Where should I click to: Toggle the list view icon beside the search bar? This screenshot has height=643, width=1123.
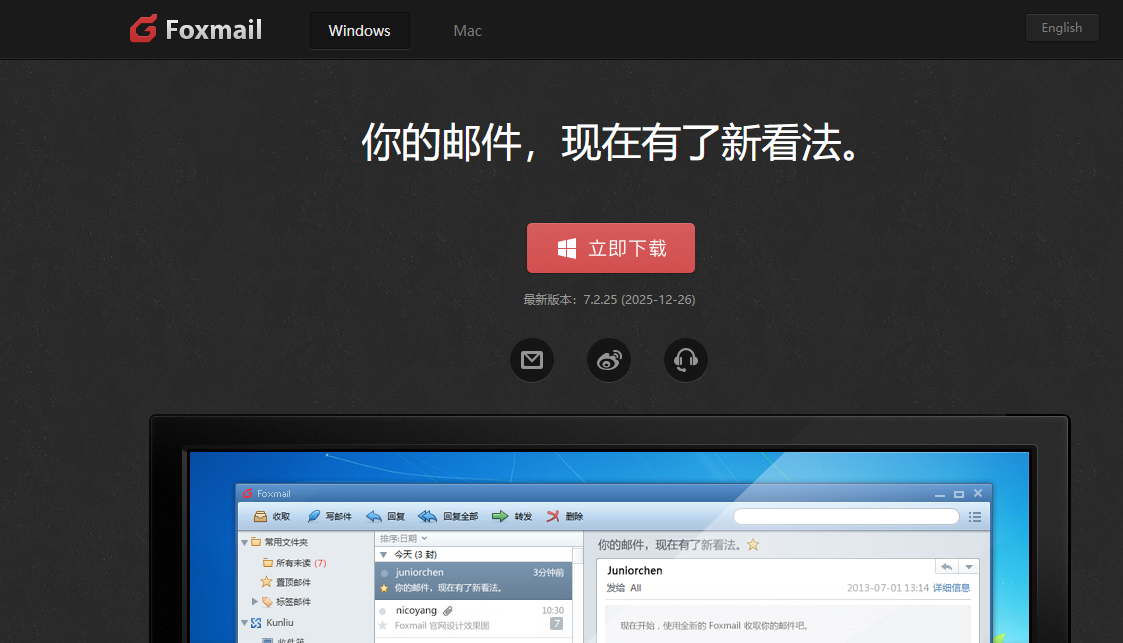975,516
